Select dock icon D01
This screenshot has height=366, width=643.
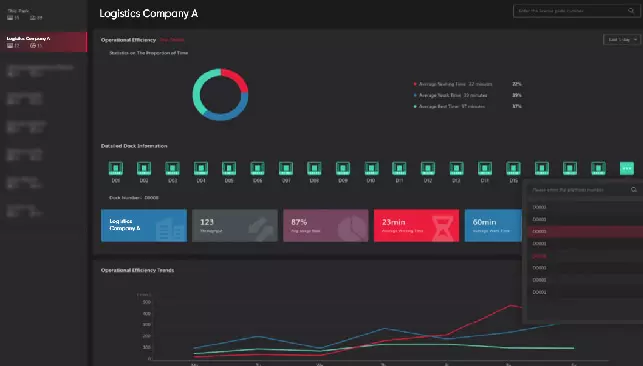pyautogui.click(x=116, y=168)
